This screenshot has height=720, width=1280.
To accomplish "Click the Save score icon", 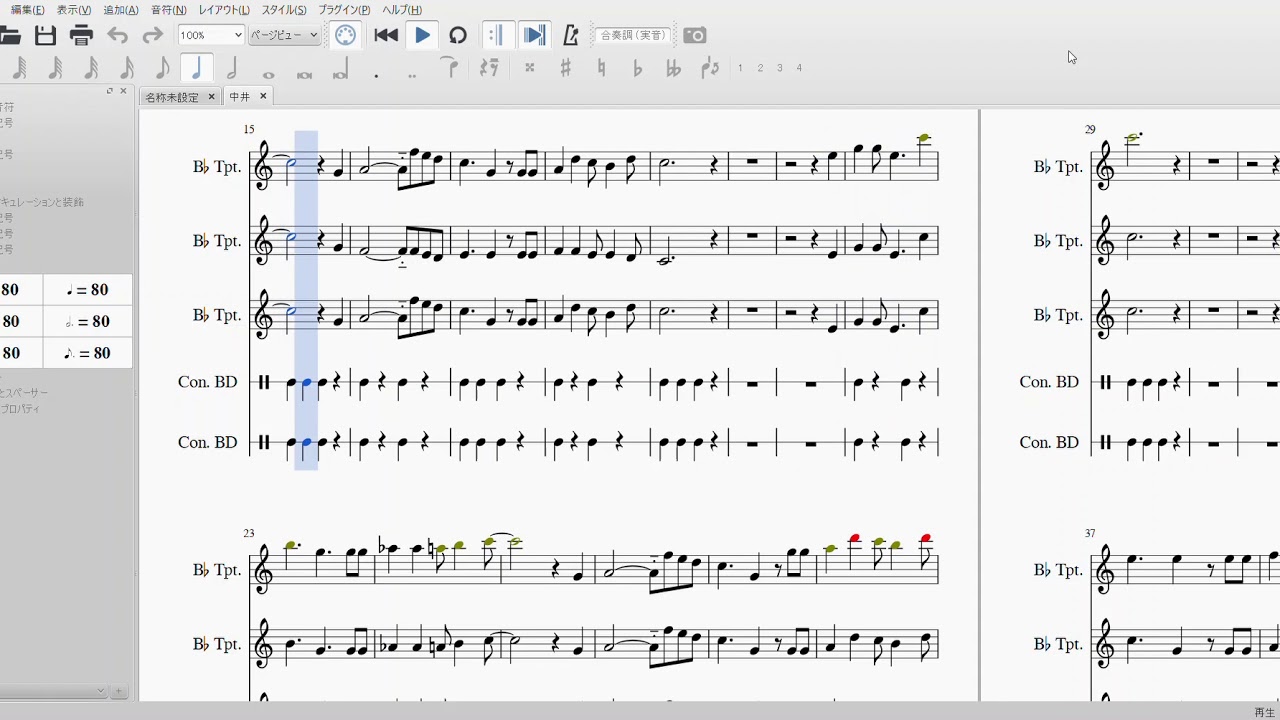I will 45,36.
